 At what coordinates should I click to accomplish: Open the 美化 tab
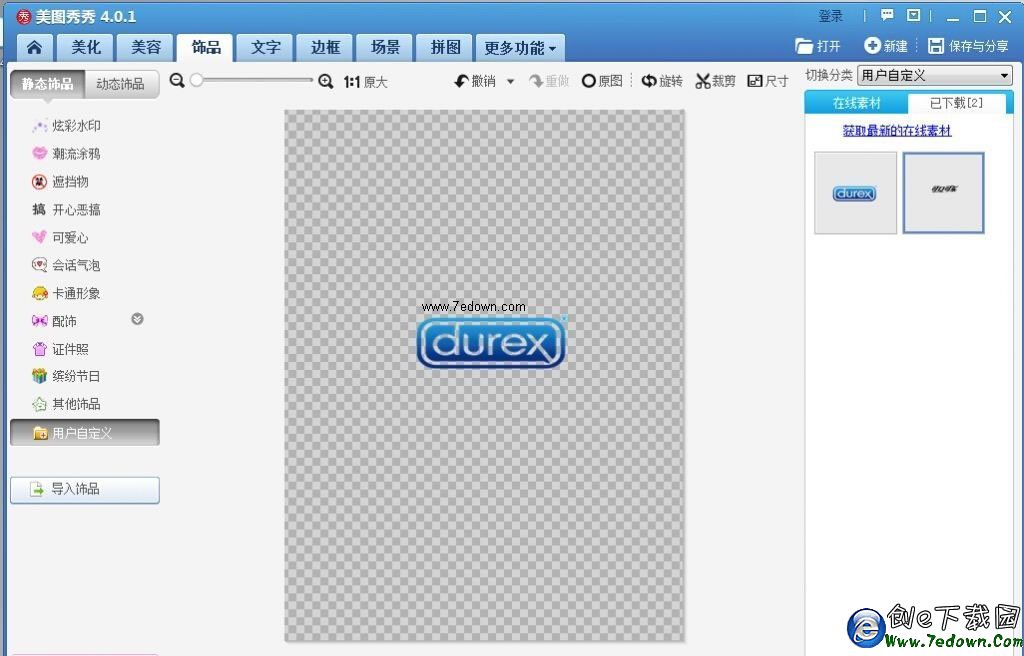pos(86,48)
